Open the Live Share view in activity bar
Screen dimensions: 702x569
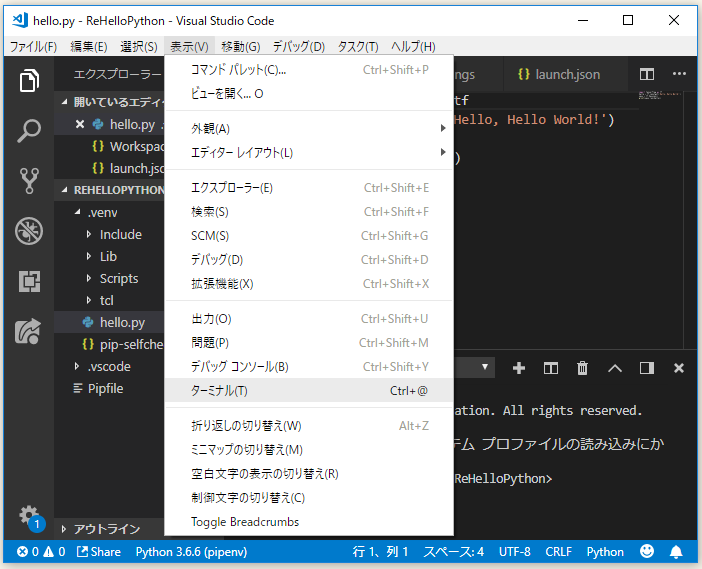click(x=28, y=331)
